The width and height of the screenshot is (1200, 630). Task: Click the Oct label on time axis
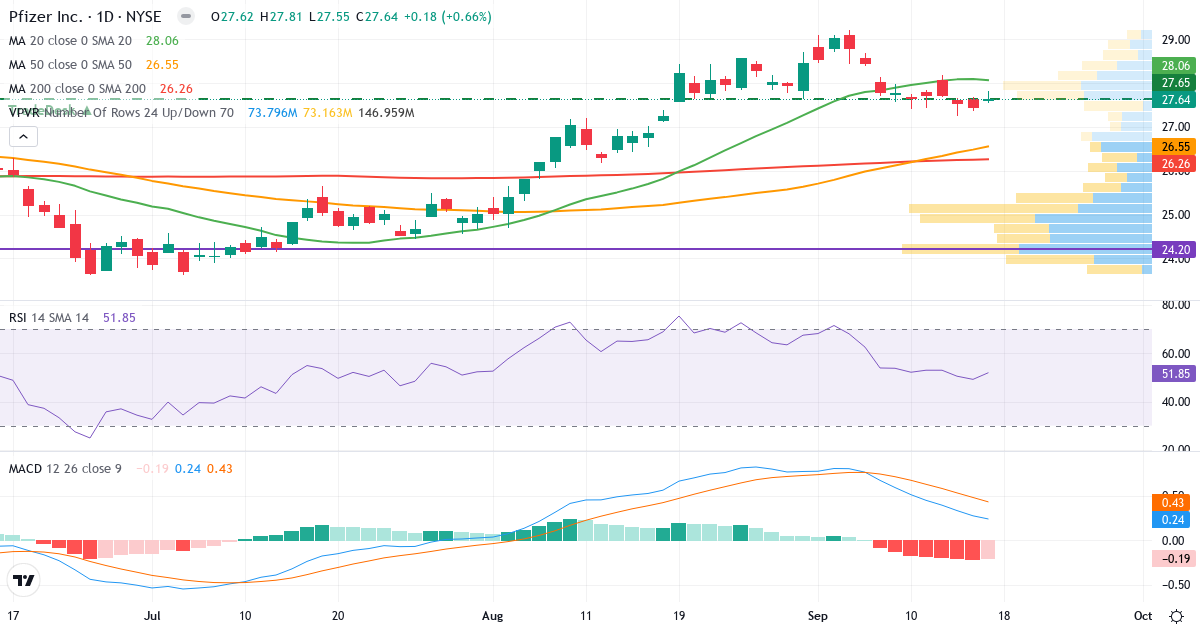click(x=1143, y=615)
